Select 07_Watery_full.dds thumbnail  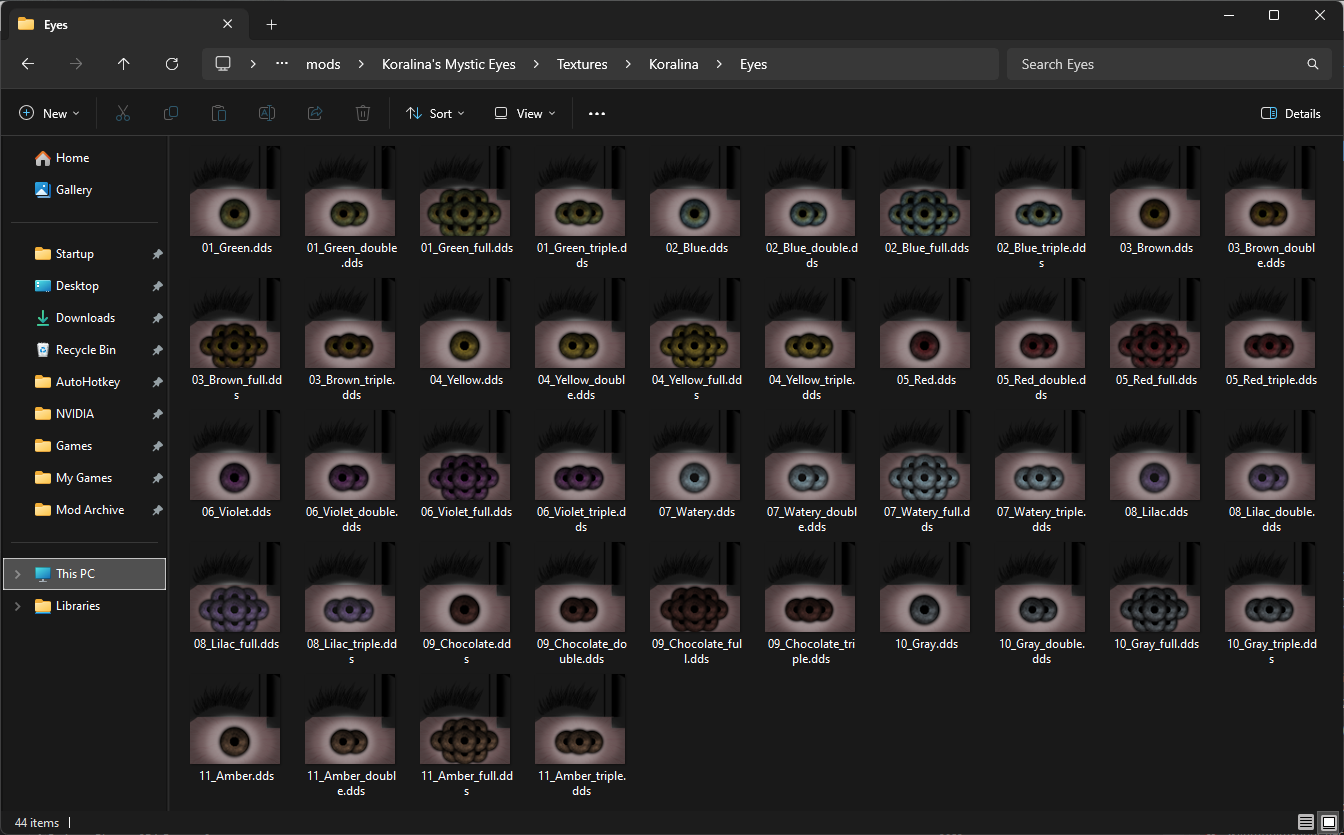click(926, 455)
